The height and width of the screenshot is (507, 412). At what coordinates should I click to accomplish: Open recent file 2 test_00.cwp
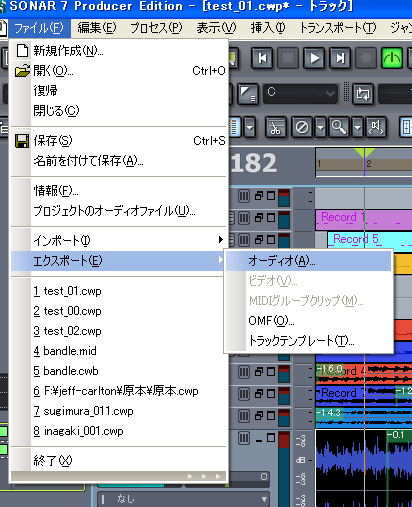click(119, 311)
